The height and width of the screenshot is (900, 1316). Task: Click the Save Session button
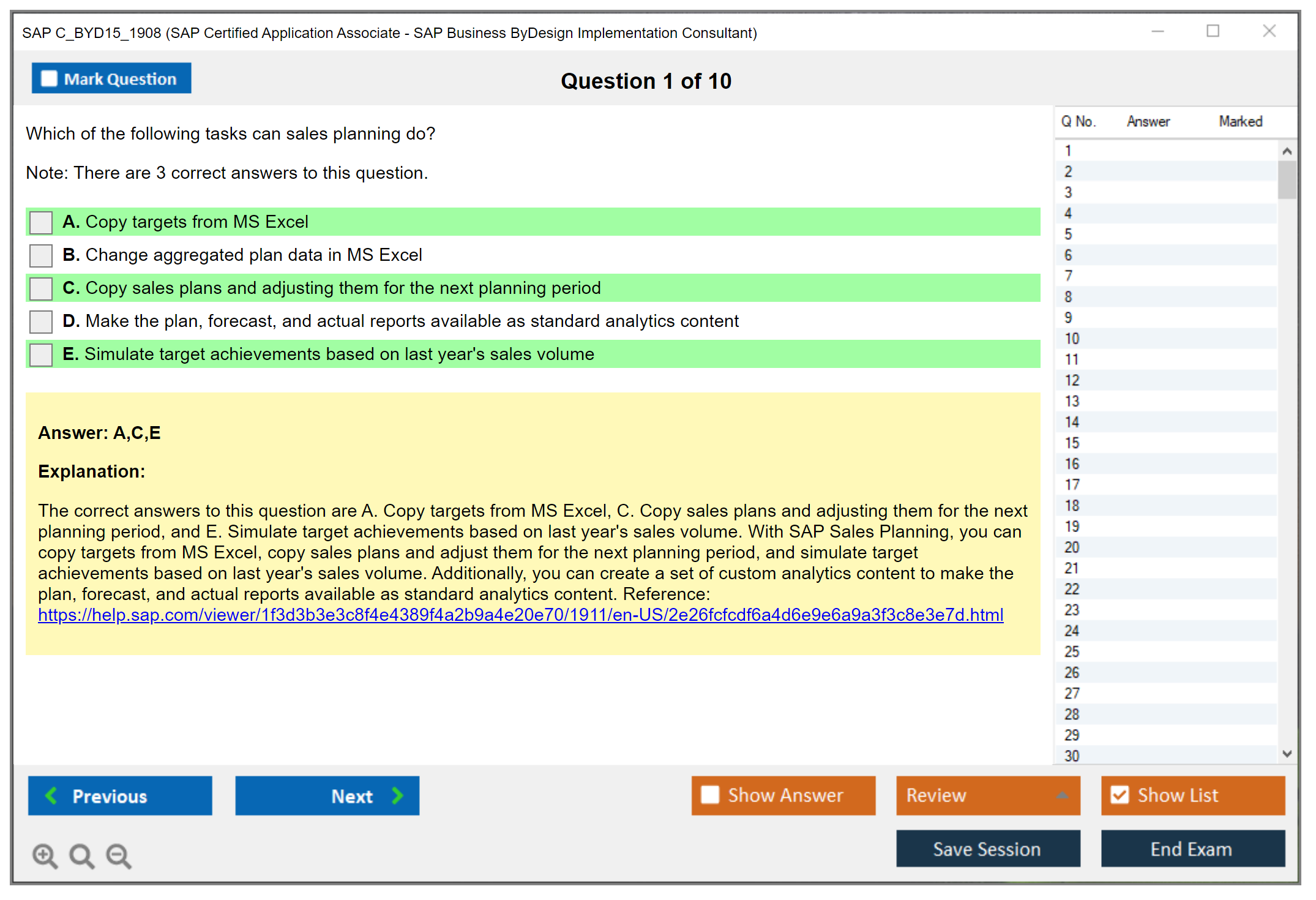pos(987,849)
